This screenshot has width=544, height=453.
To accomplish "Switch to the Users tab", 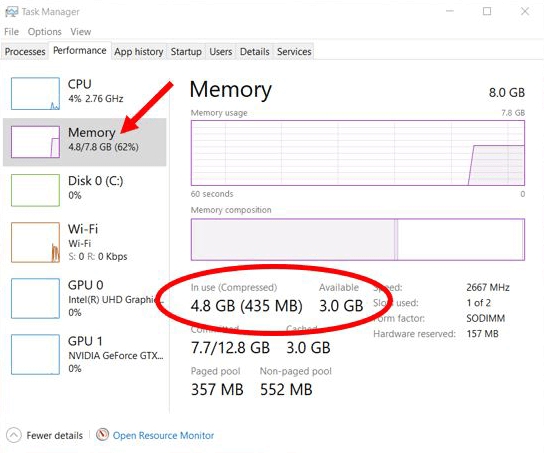I will pos(221,52).
